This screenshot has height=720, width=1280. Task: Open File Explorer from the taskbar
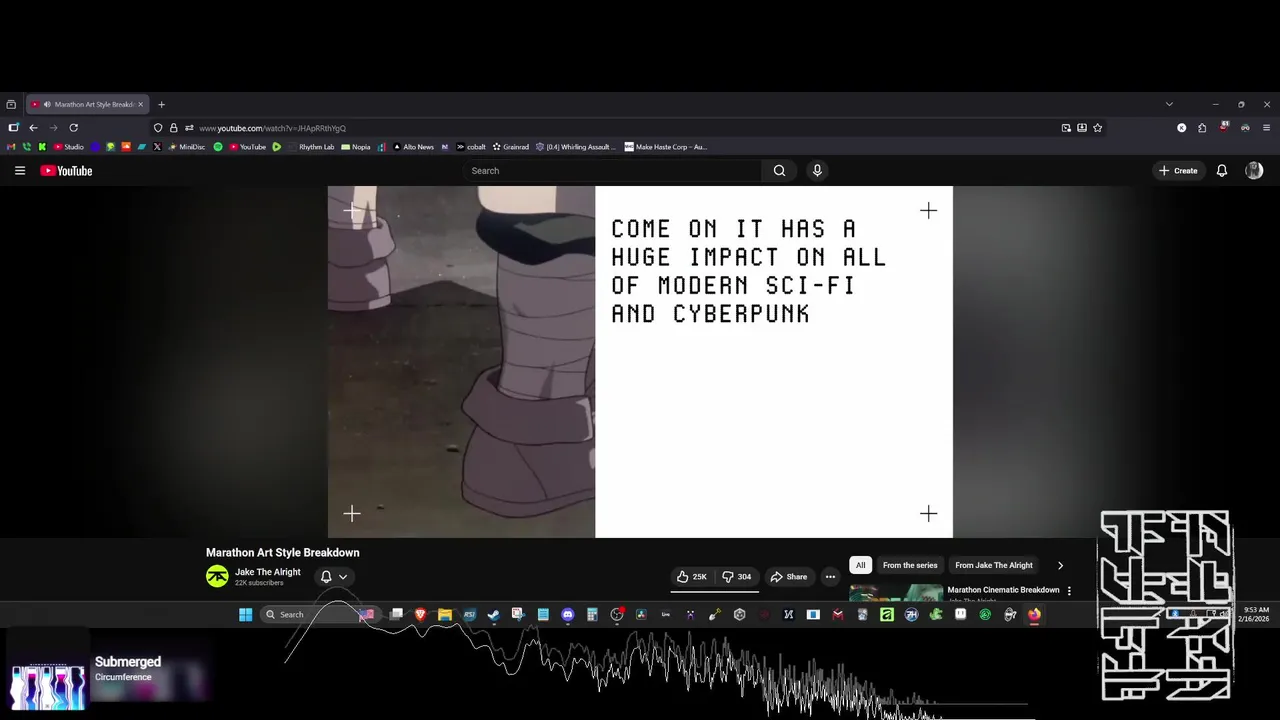point(445,615)
